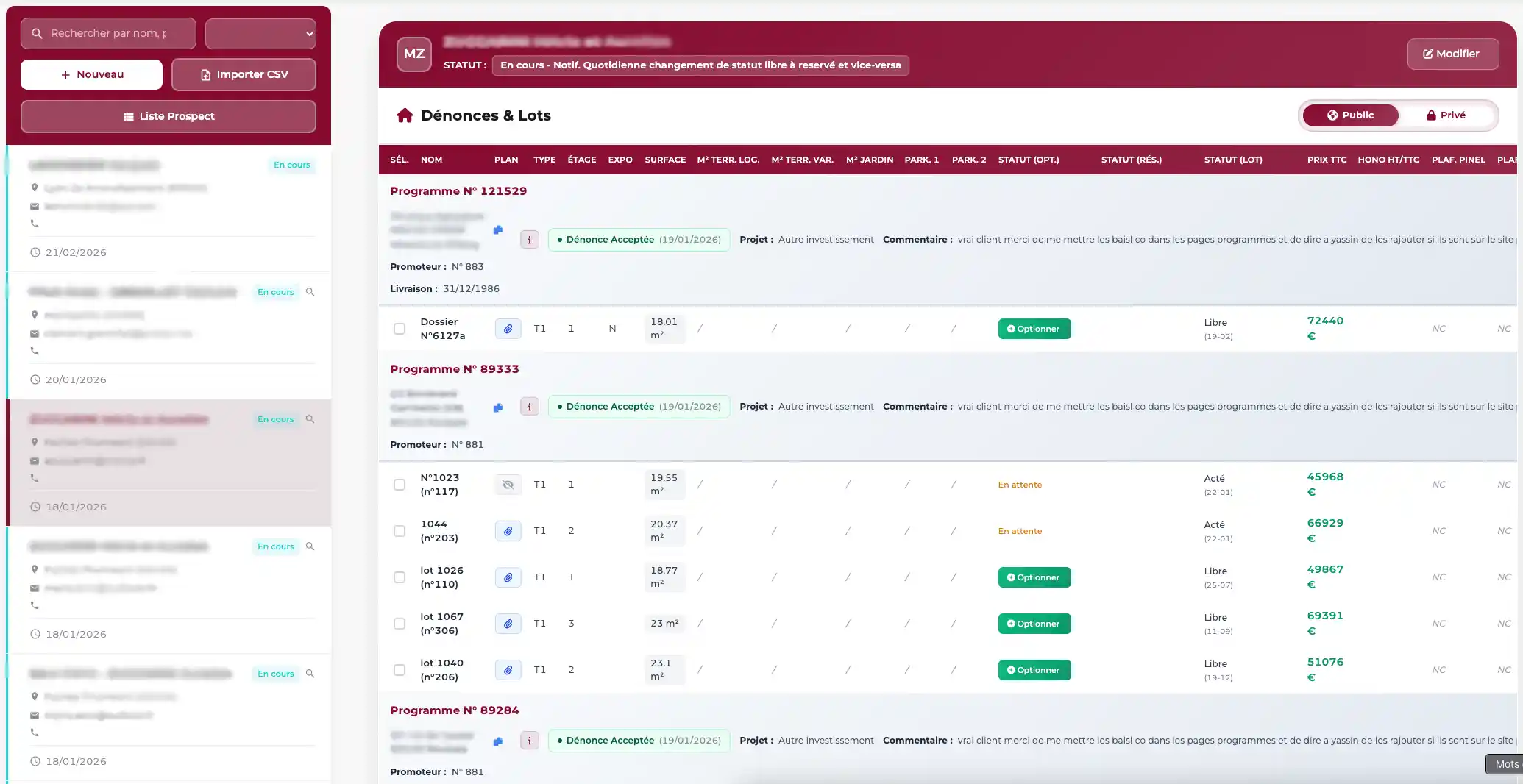This screenshot has width=1523, height=784.
Task: Open plan attachment for lot 1040
Action: pyautogui.click(x=508, y=670)
